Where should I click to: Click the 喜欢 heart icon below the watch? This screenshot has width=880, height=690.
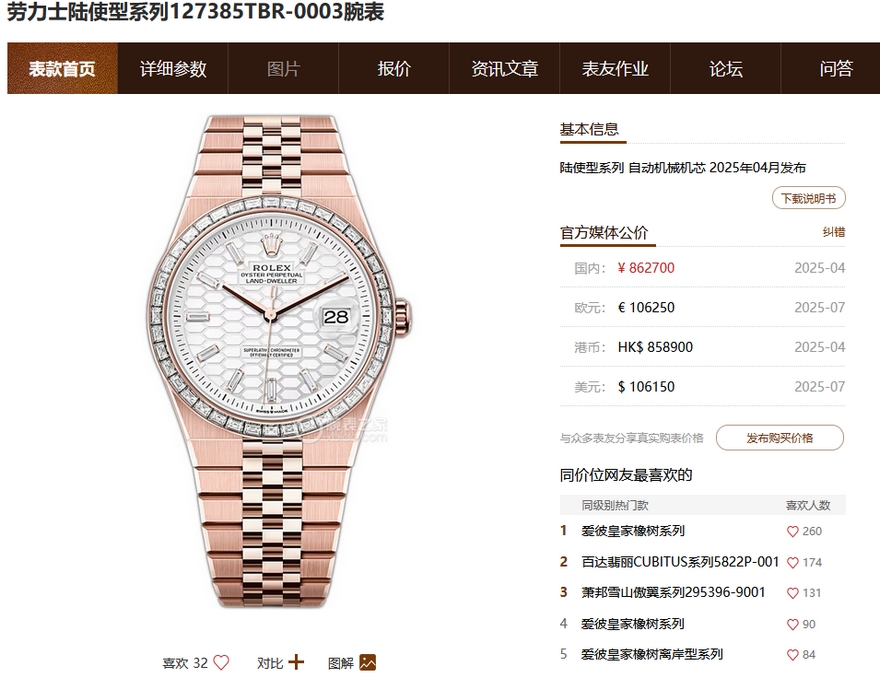point(221,663)
